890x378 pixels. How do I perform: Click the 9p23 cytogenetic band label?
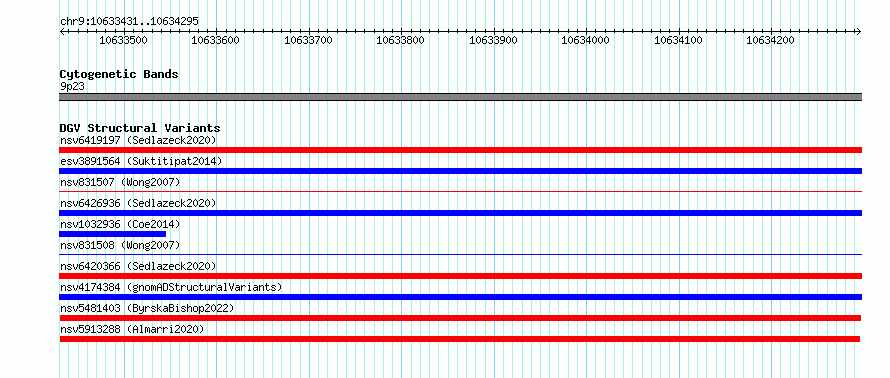72,87
